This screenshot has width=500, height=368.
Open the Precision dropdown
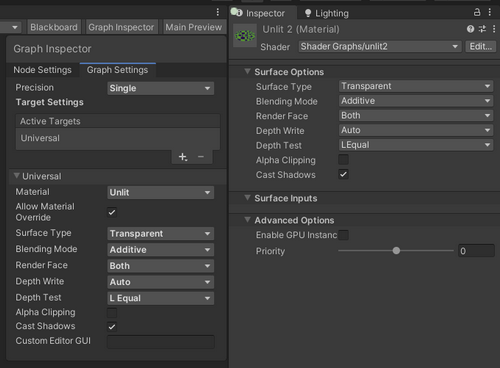click(x=161, y=88)
